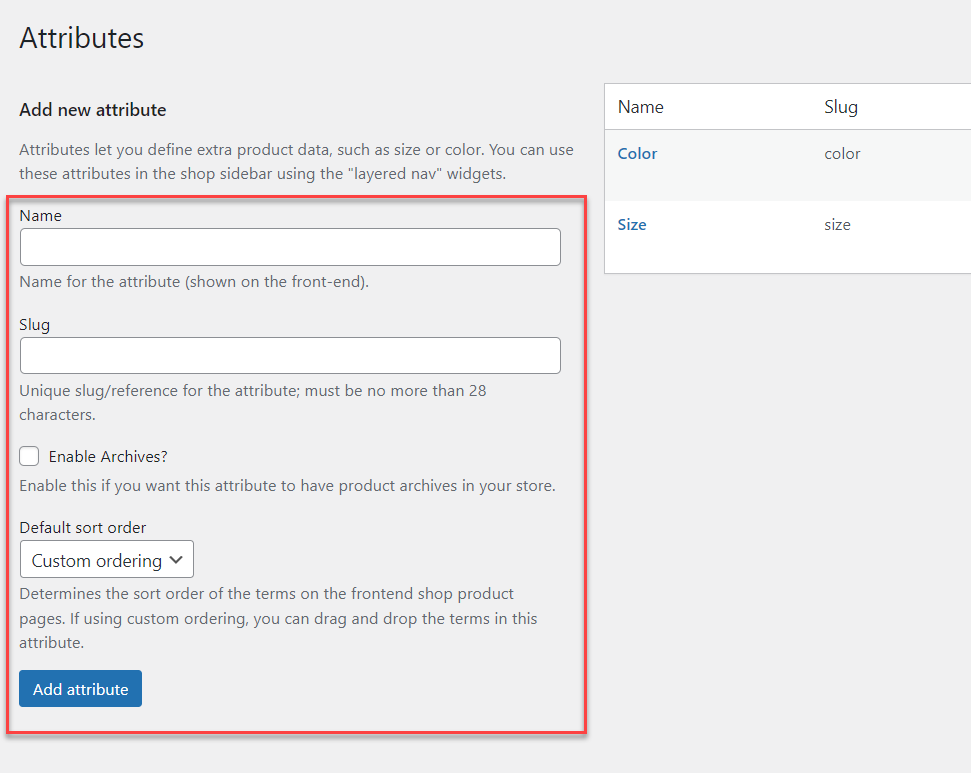Open the Default sort order dropdown

(x=107, y=559)
